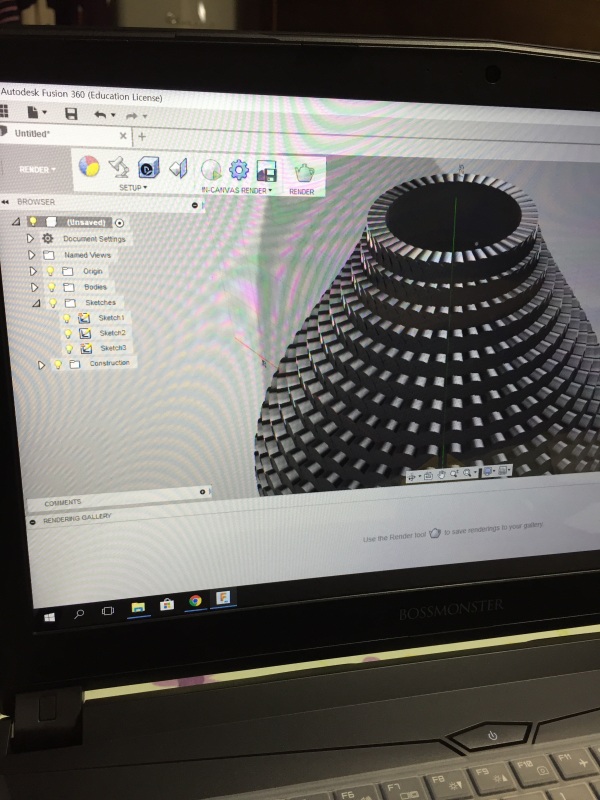Open the Windows Start menu
Image resolution: width=600 pixels, height=800 pixels.
pyautogui.click(x=49, y=617)
